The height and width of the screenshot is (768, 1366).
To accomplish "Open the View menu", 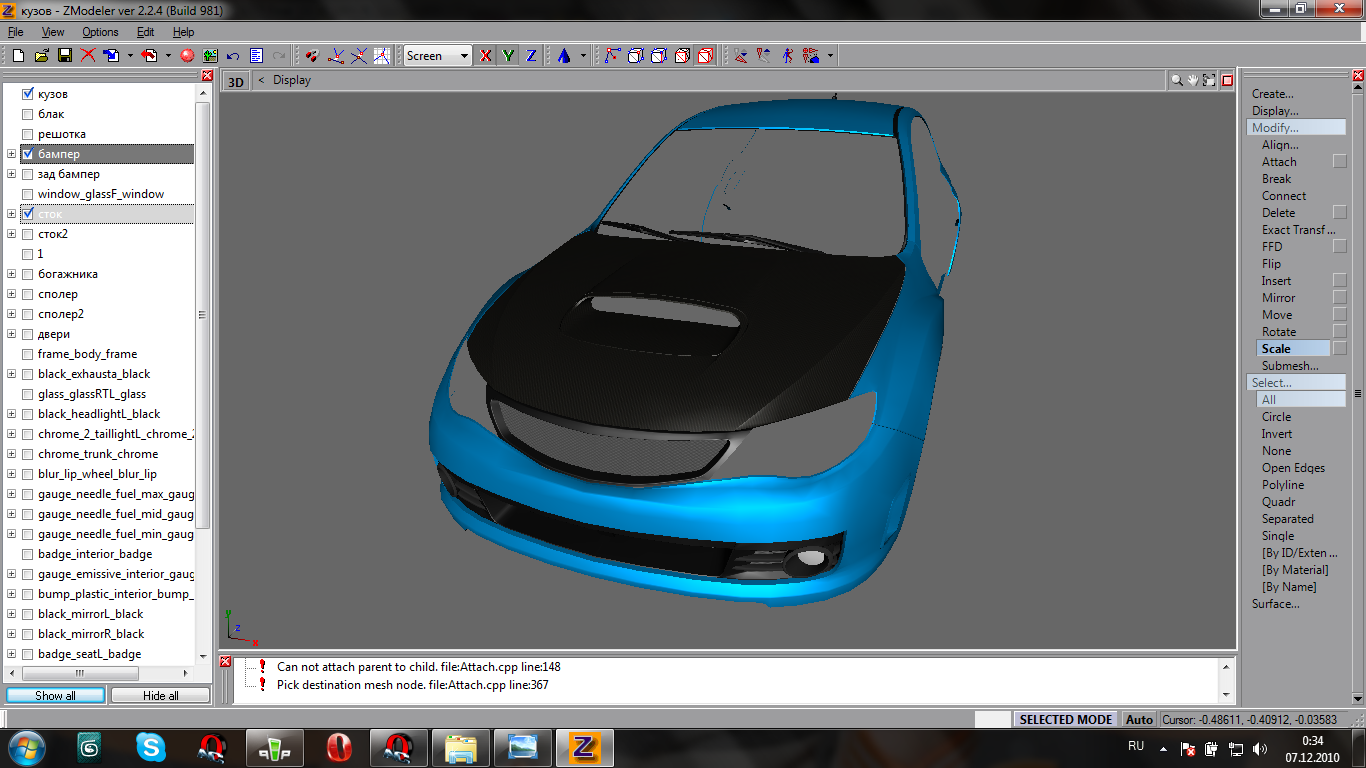I will pyautogui.click(x=53, y=32).
